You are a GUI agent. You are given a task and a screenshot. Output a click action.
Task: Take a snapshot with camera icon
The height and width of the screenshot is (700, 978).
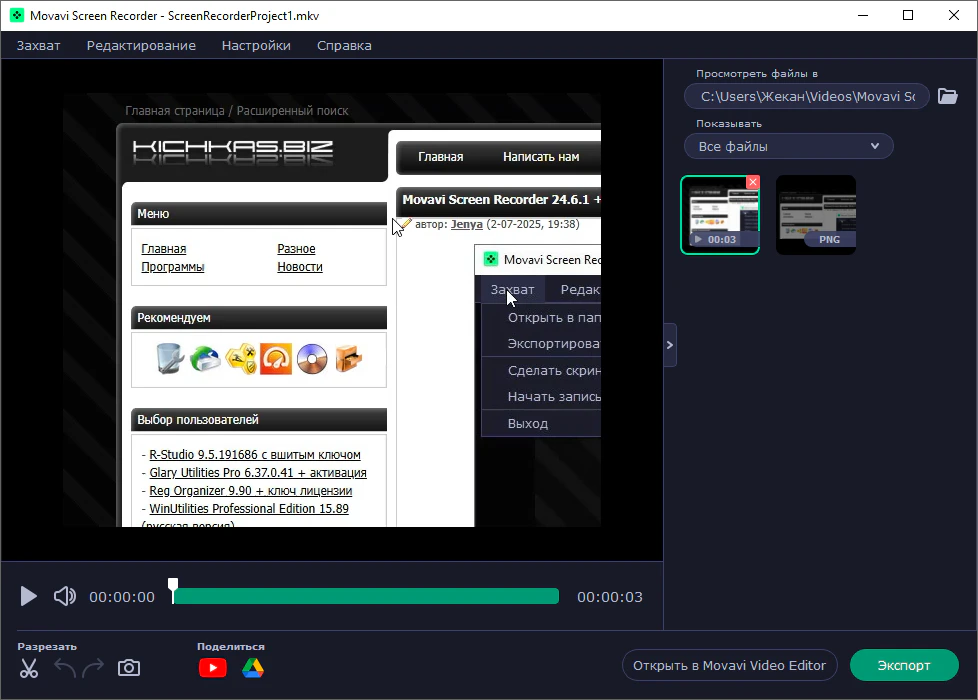(129, 668)
